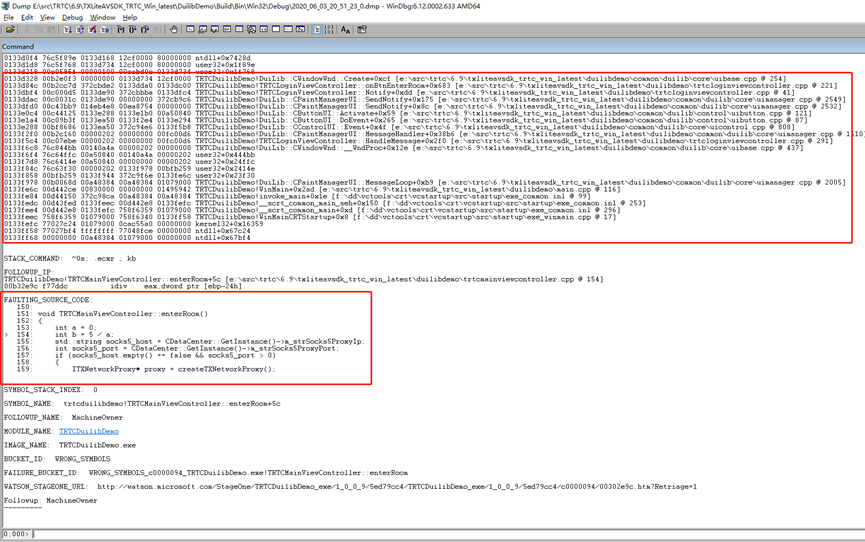The width and height of the screenshot is (865, 542).
Task: Click the FAILURE_BUCKET_ID line
Action: [x=206, y=472]
